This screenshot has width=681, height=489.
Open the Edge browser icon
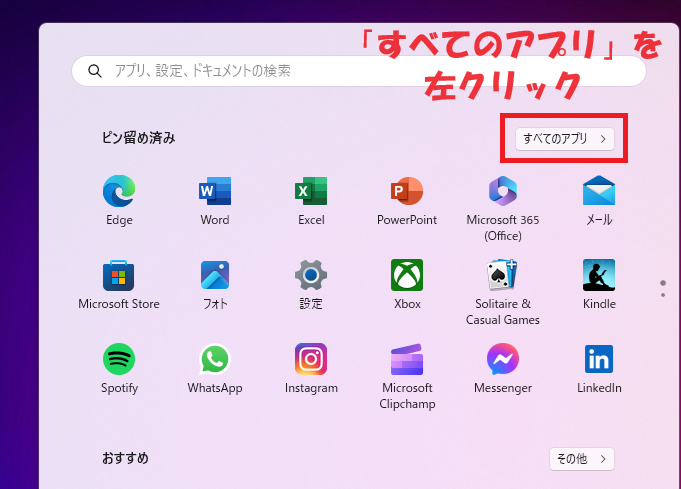[x=119, y=191]
